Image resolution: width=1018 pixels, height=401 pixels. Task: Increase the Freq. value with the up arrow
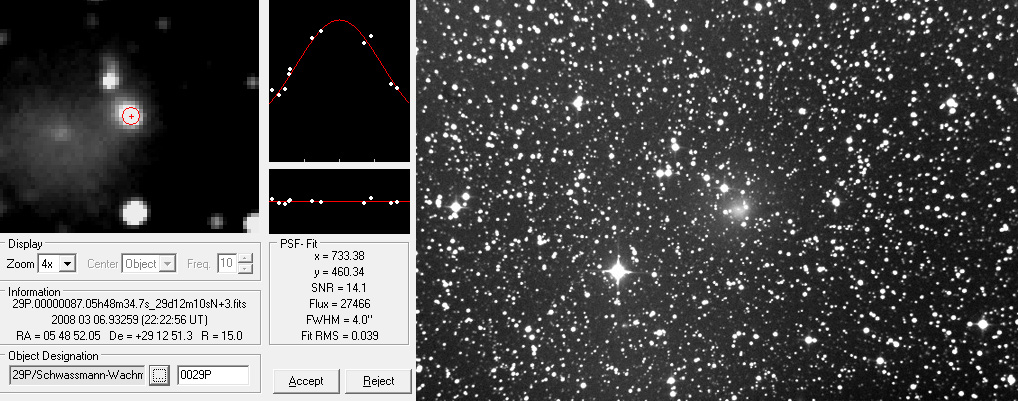[x=245, y=259]
